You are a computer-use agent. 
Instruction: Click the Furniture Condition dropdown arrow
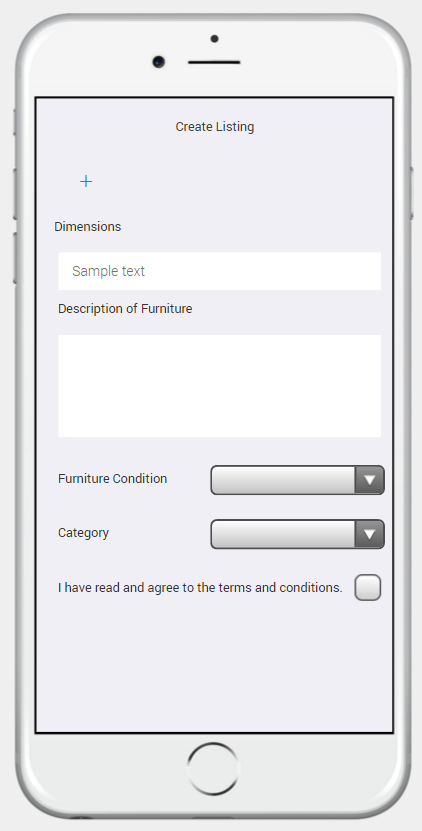[x=370, y=480]
